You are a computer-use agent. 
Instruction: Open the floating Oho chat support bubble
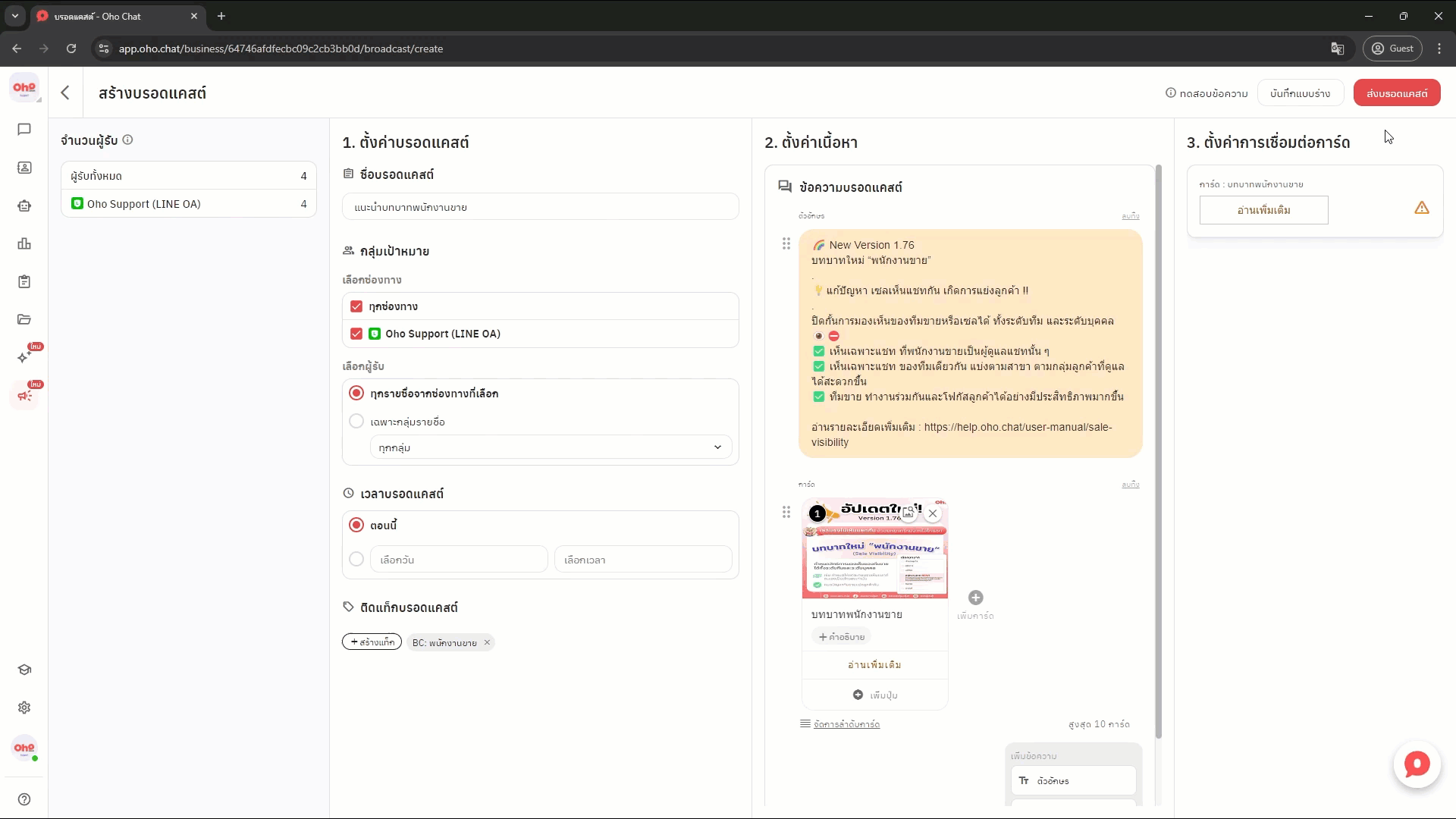point(1417,764)
